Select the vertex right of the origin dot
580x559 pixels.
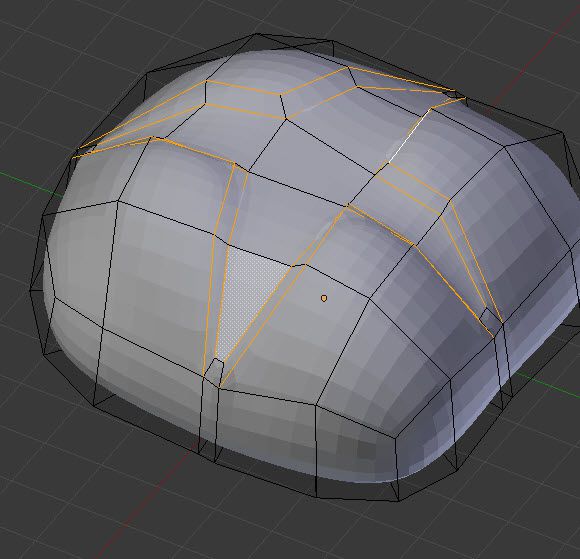point(370,298)
